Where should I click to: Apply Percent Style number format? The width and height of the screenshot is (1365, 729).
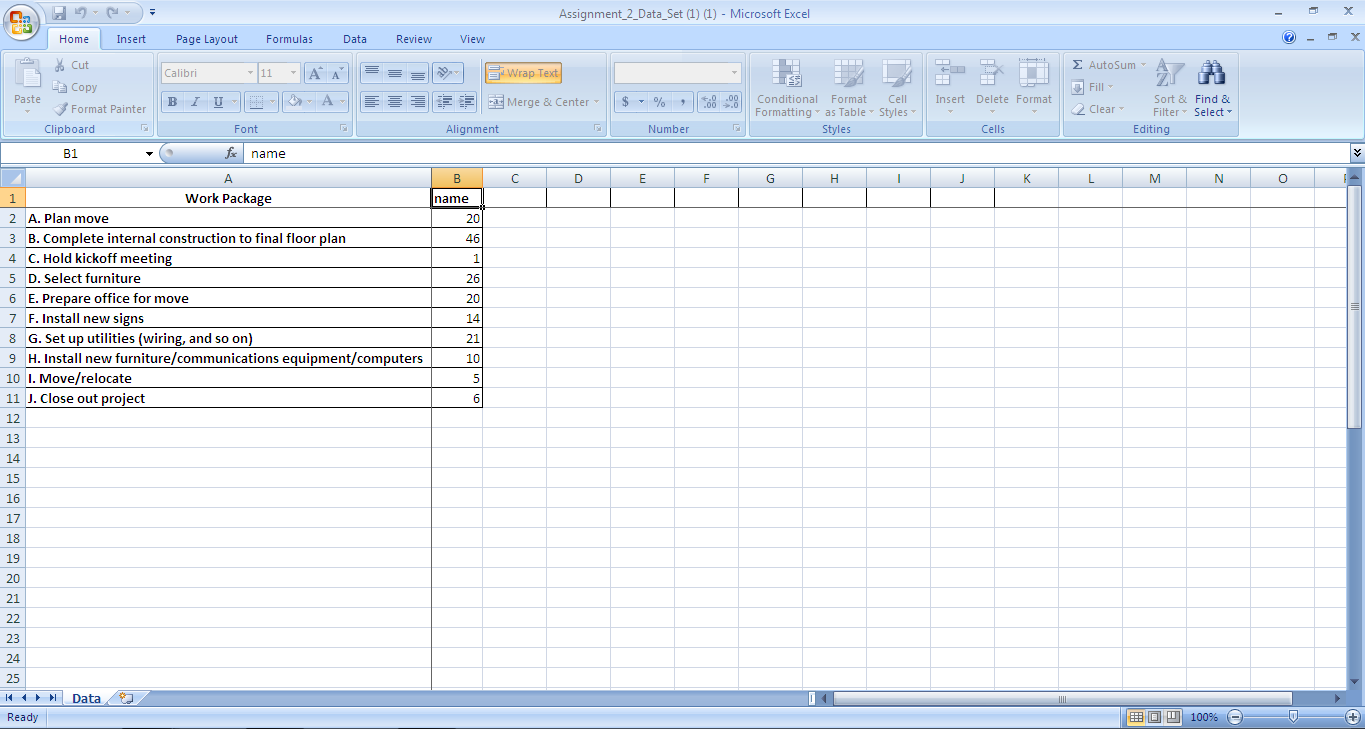pos(659,102)
